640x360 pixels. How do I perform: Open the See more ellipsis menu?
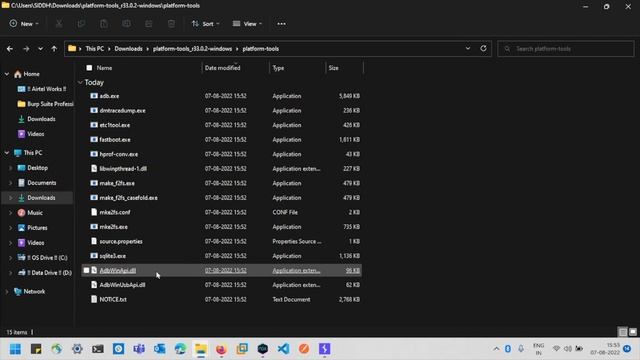(x=281, y=24)
